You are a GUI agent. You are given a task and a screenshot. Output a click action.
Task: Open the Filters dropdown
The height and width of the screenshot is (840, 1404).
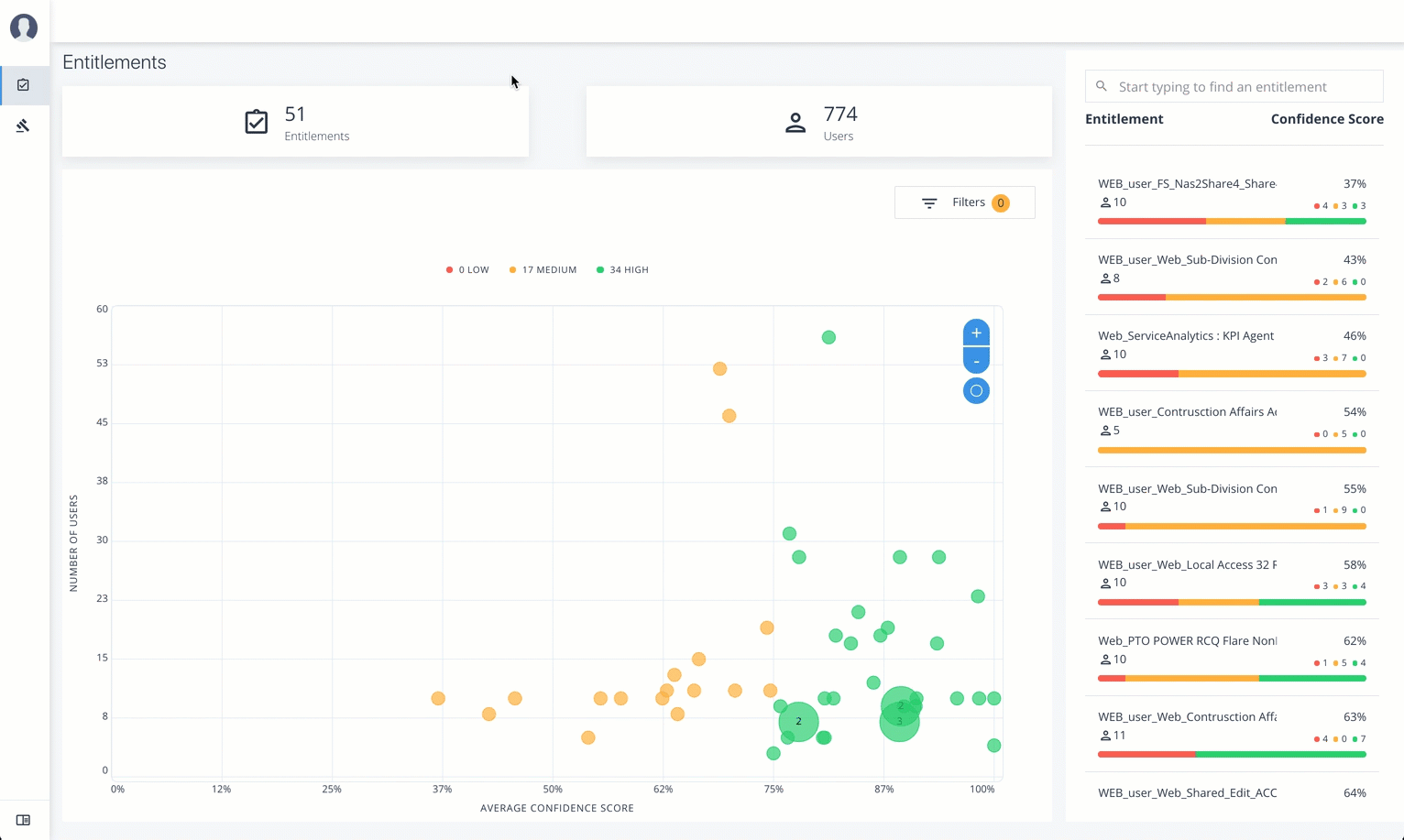click(964, 202)
